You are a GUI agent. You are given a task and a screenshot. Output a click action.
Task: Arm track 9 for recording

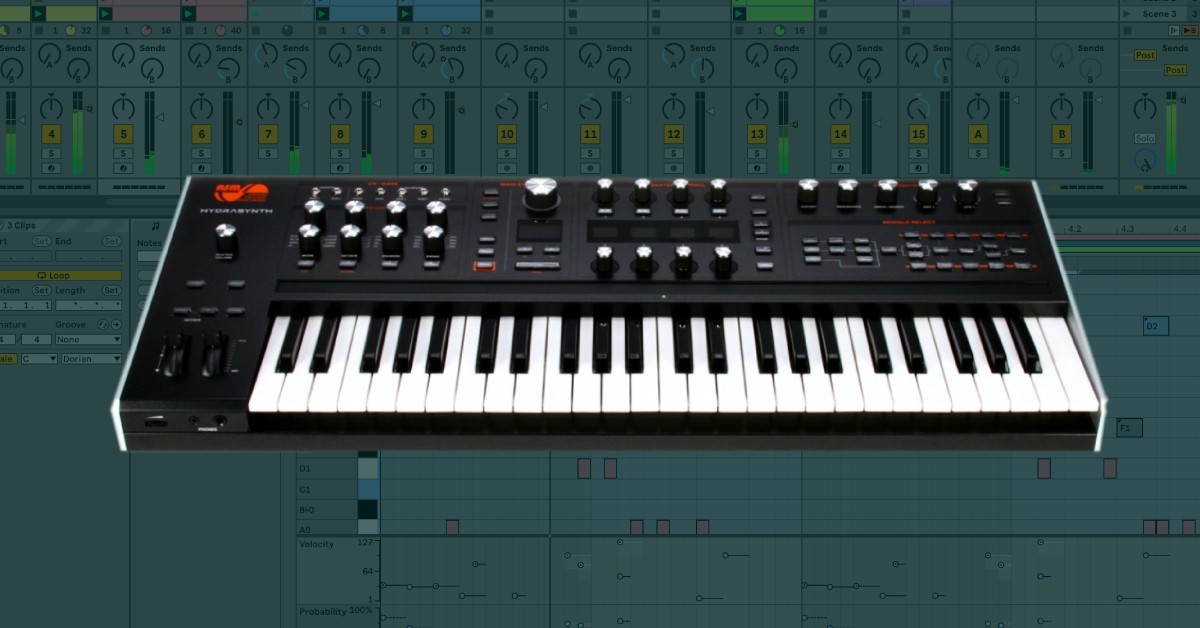tap(423, 168)
